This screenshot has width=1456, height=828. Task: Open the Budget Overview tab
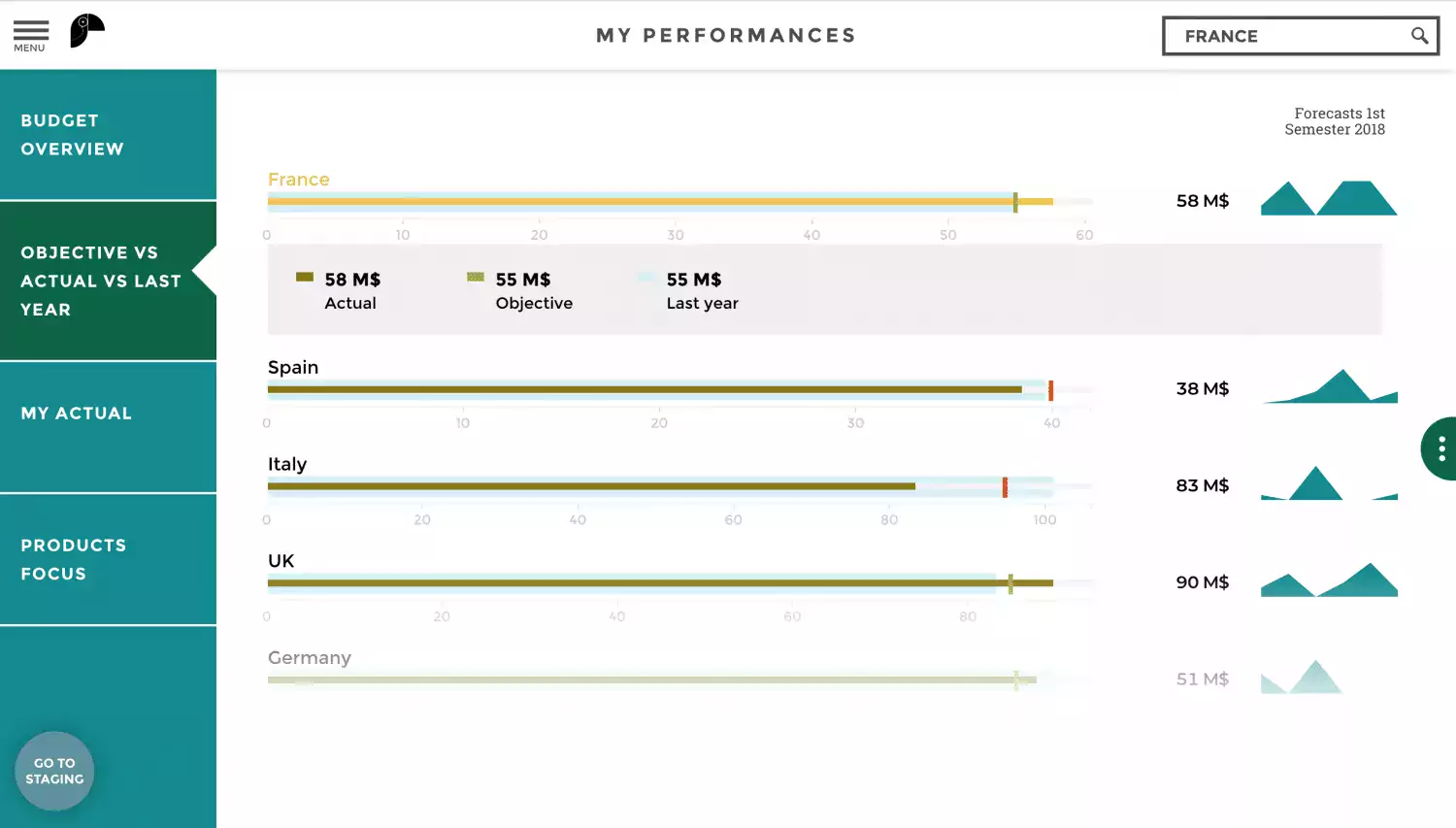[x=108, y=135]
